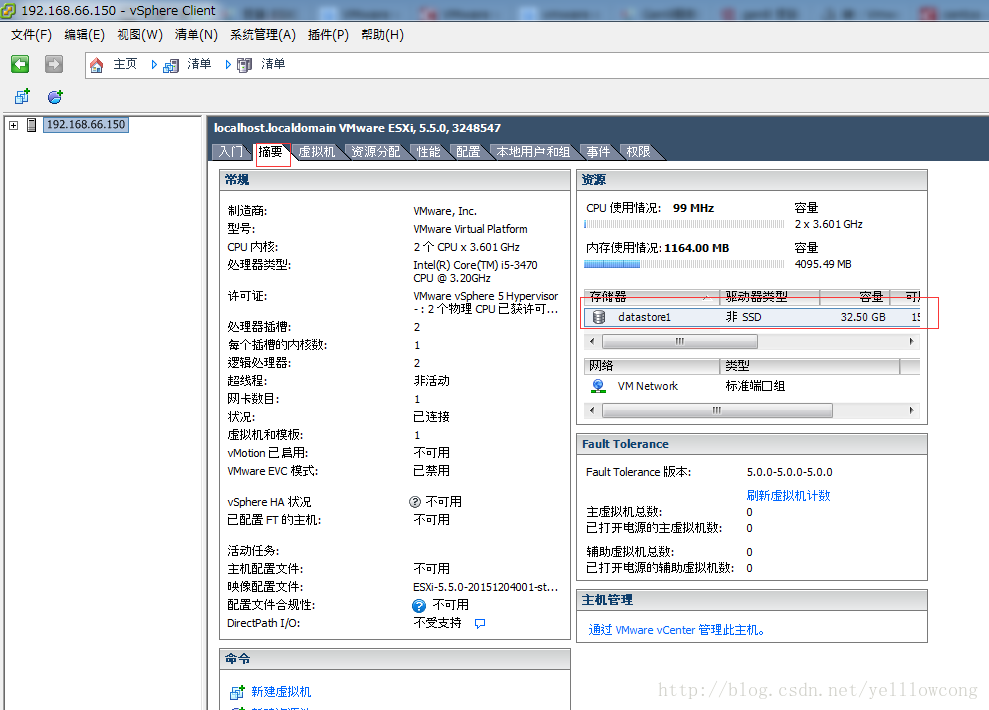Click the first 清单 inventory icon in breadcrumb
The image size is (989, 710).
tap(171, 65)
